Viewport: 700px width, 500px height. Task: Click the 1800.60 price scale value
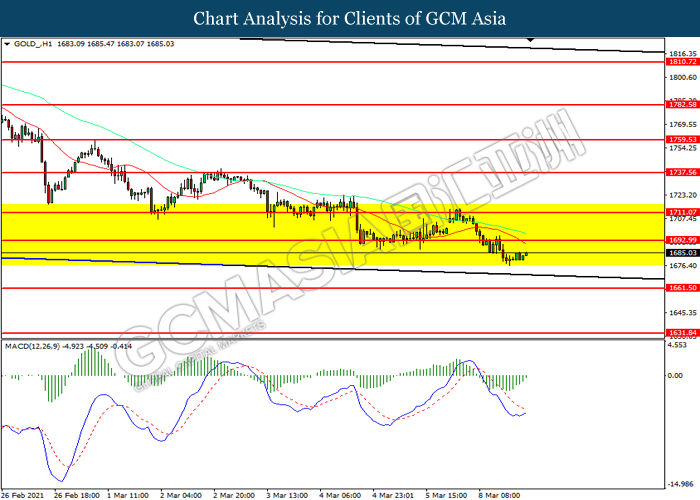click(683, 77)
